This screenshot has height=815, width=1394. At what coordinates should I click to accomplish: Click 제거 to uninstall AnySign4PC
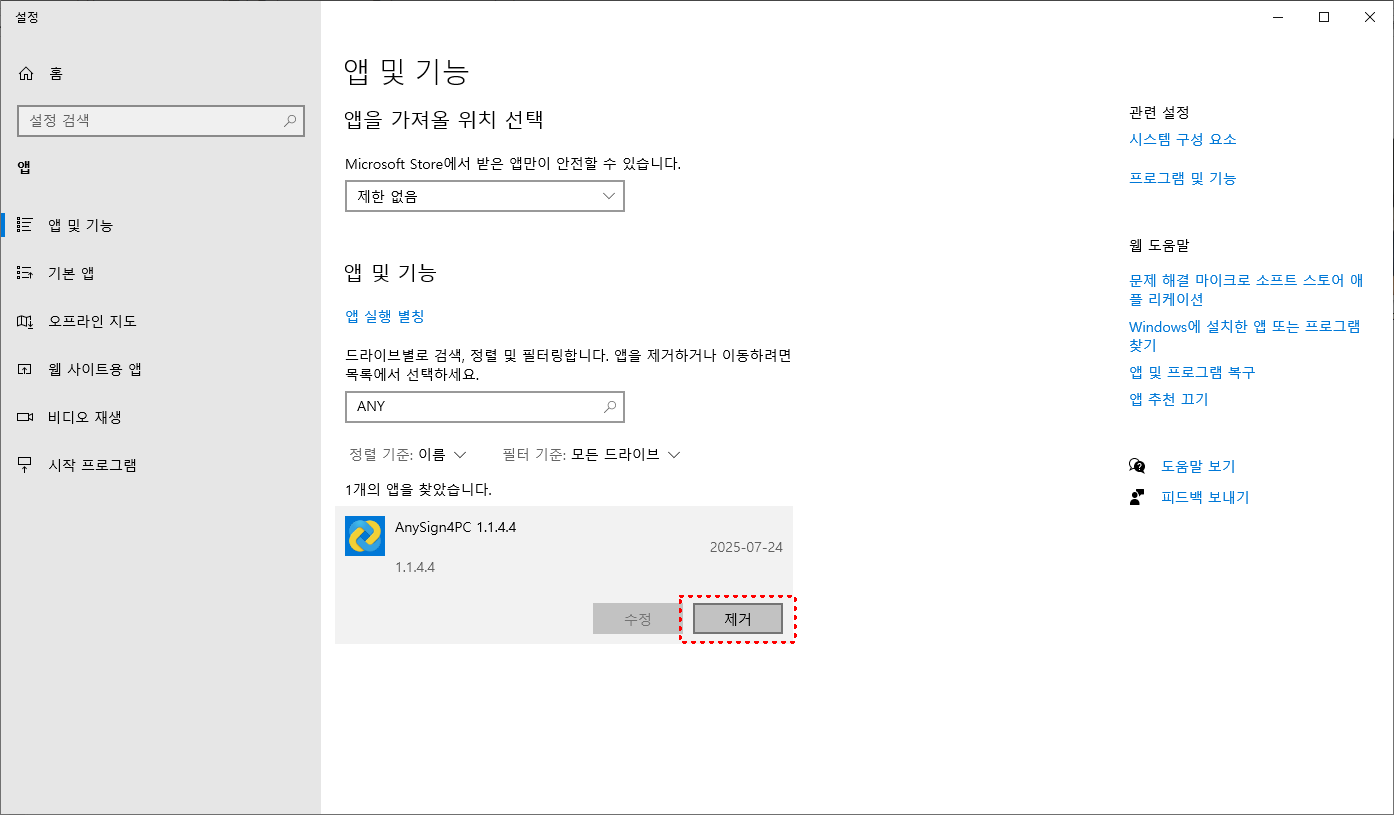tap(737, 618)
